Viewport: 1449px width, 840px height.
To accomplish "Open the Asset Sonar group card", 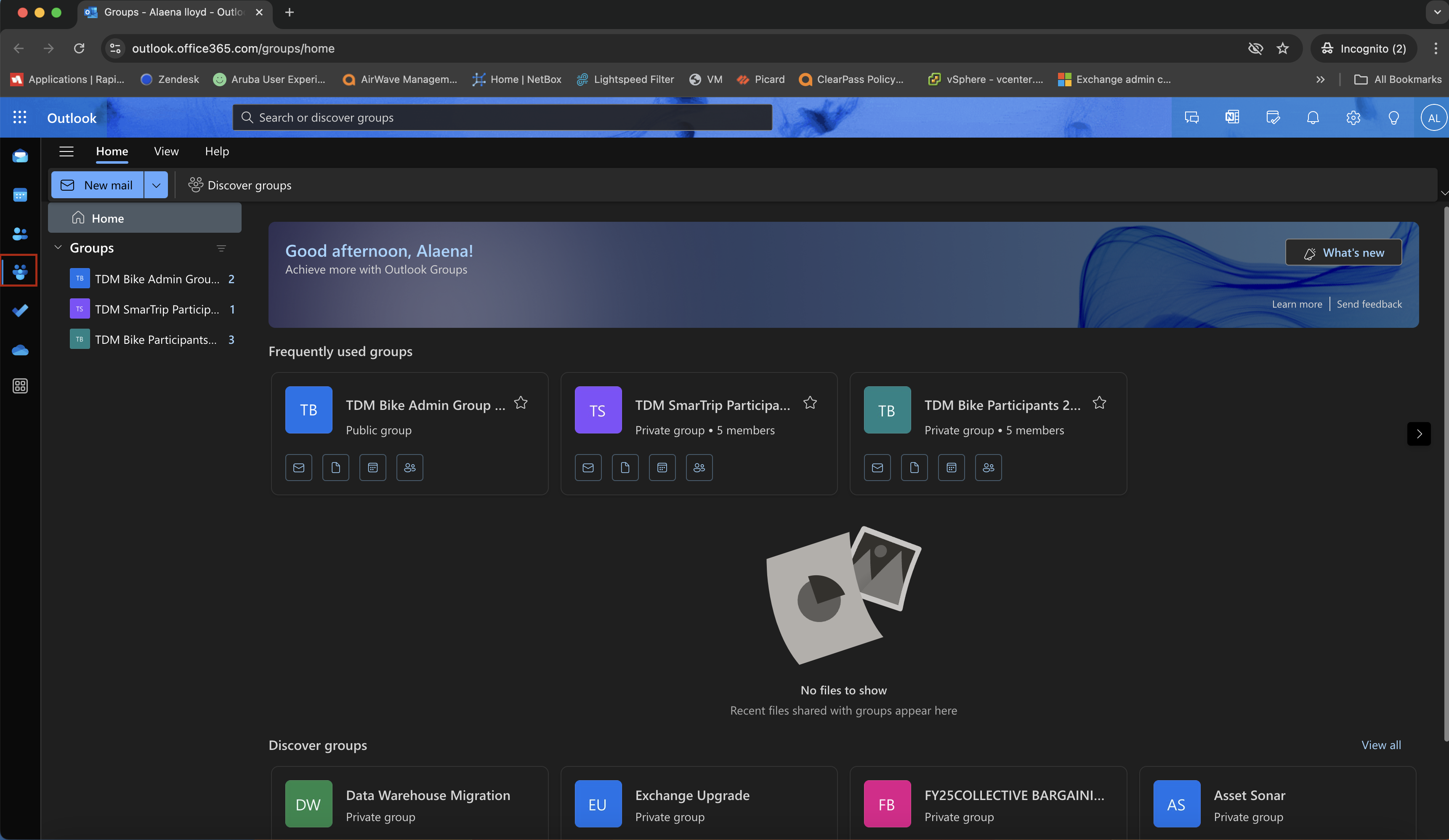I will point(1278,803).
